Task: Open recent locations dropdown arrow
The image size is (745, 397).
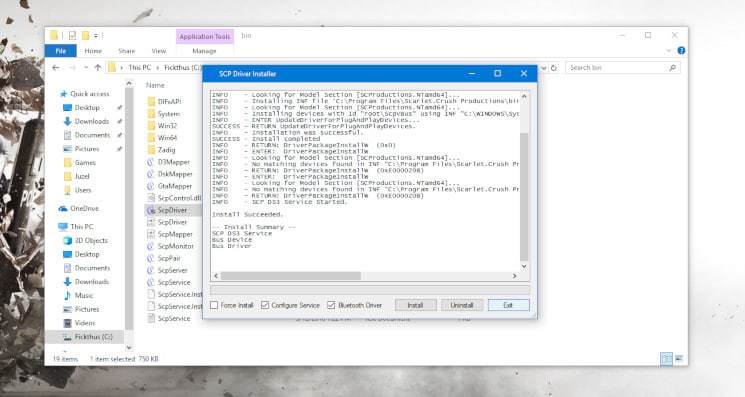Action: coord(86,68)
